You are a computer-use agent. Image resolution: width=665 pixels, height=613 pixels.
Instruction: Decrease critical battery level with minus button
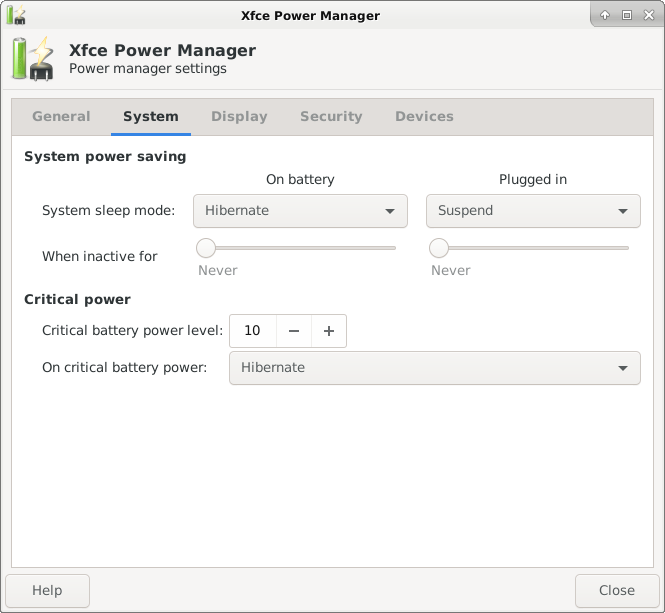click(x=294, y=331)
